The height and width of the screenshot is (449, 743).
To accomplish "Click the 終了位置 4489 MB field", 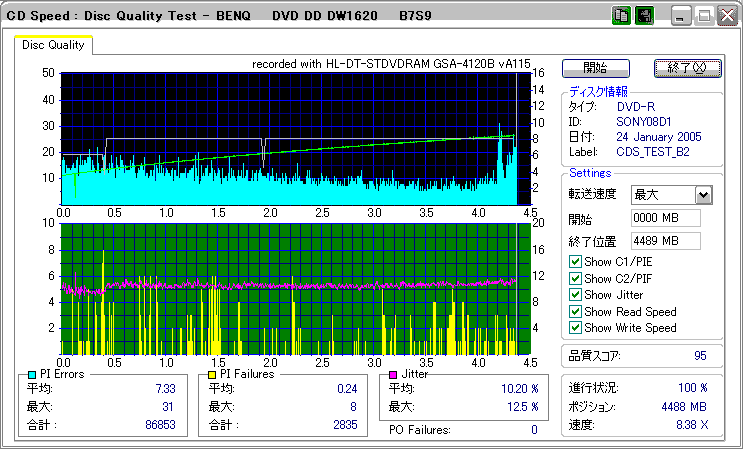I will click(665, 240).
